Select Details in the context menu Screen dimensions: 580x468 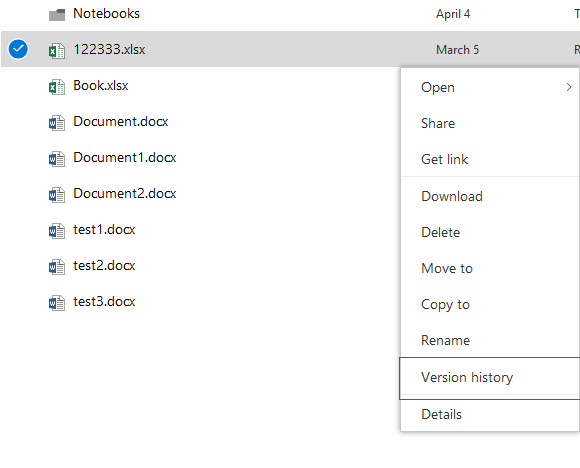[x=490, y=414]
